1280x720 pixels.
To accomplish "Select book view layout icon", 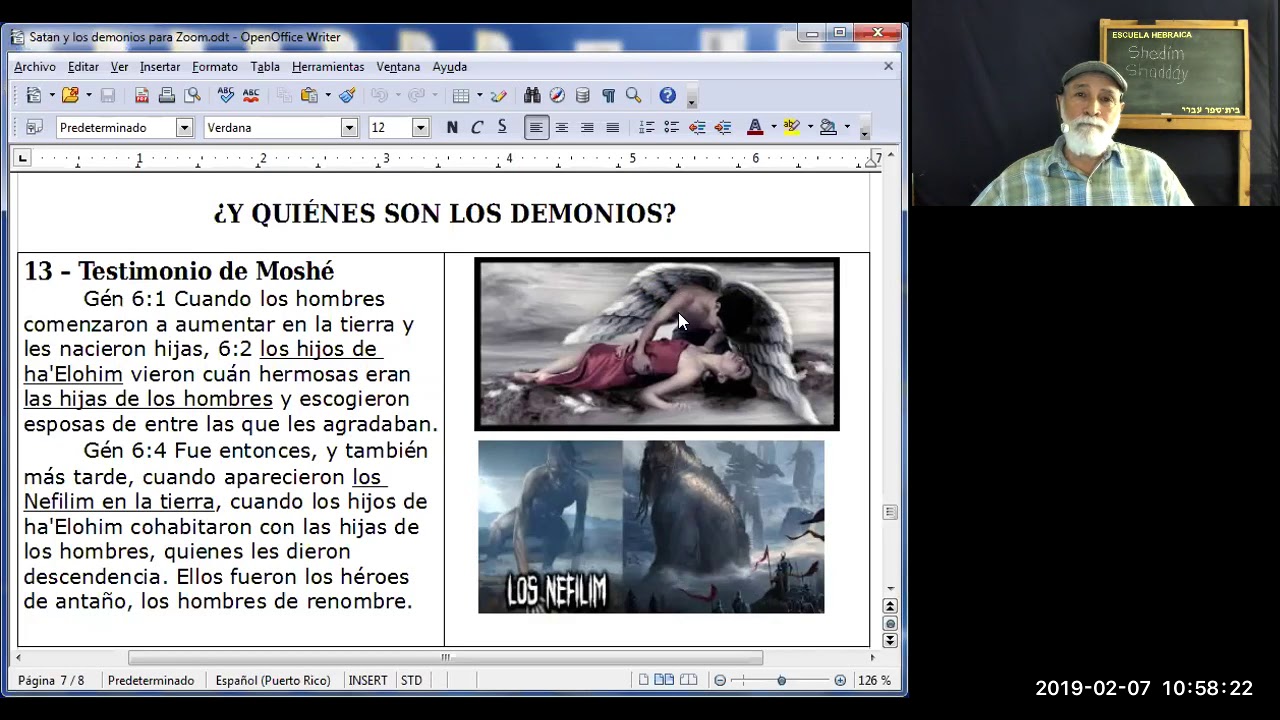I will pos(688,680).
